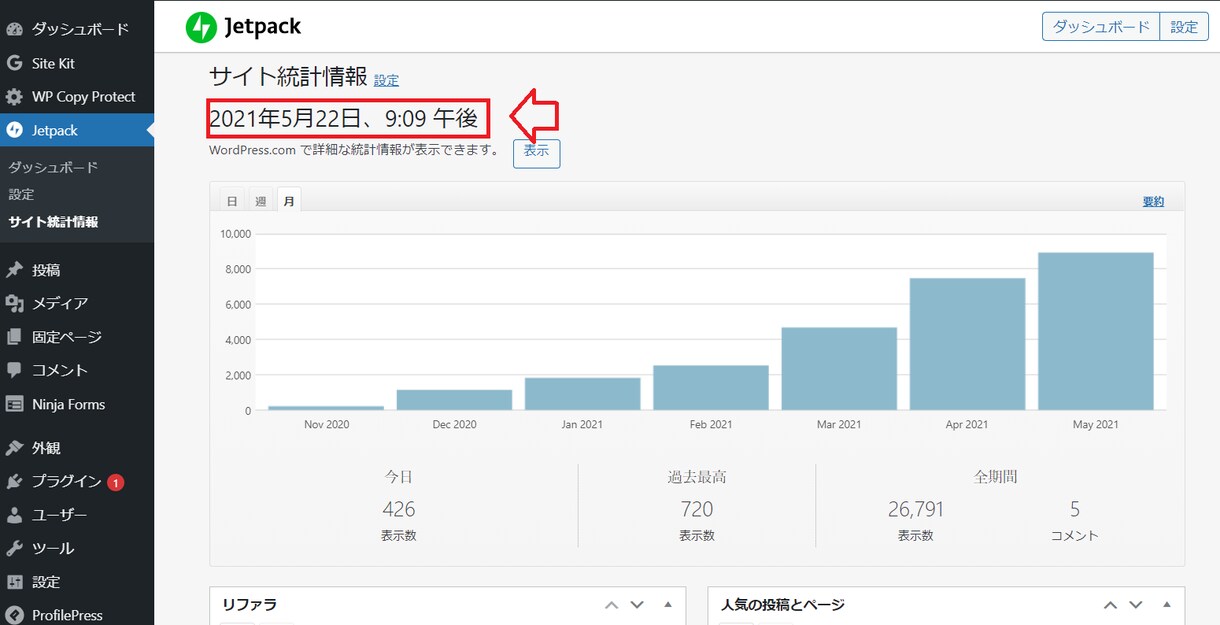Move リファラ panel up with arrow
Screen dimensions: 1220x625
[x=610, y=605]
